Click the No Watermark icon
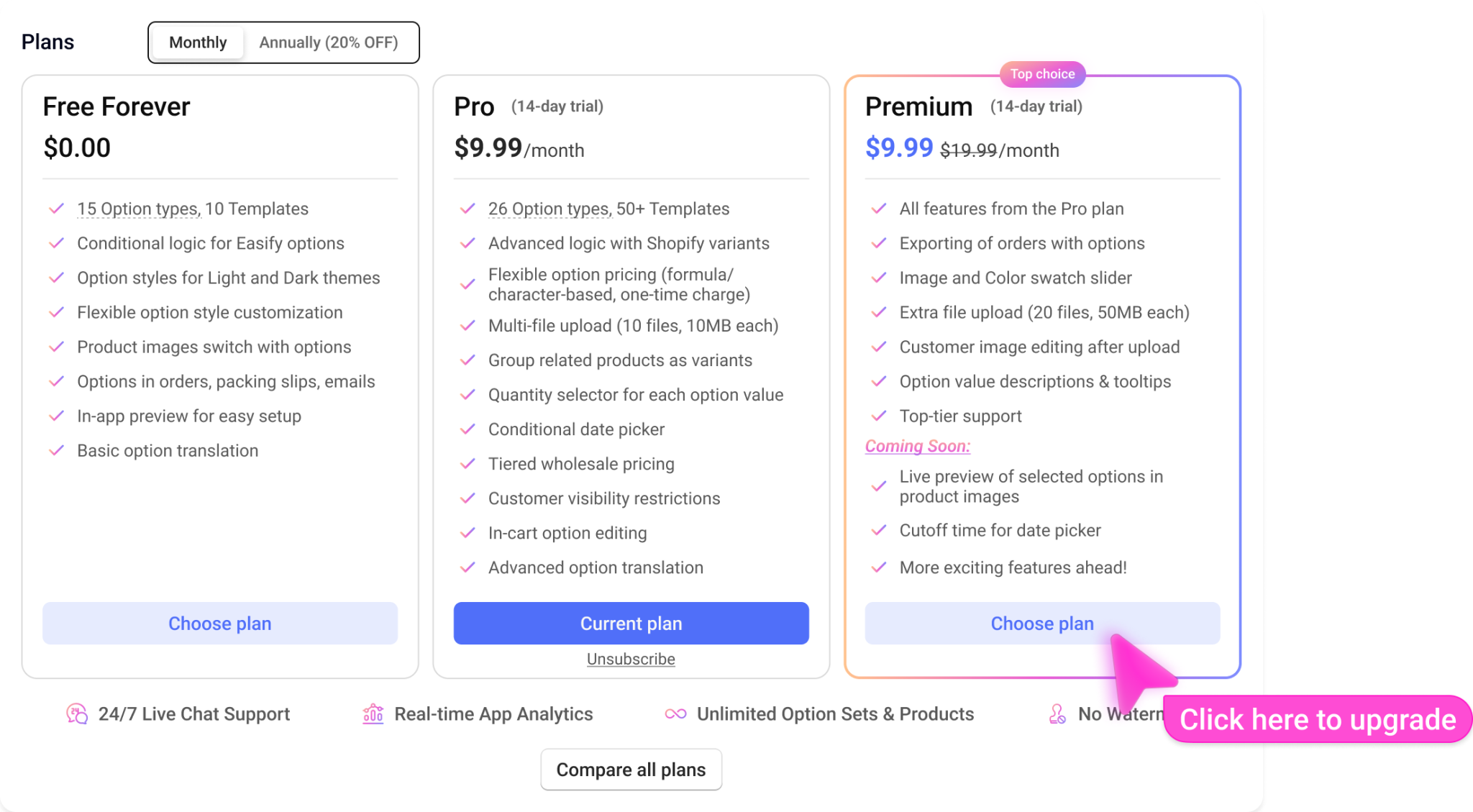 pyautogui.click(x=1057, y=713)
